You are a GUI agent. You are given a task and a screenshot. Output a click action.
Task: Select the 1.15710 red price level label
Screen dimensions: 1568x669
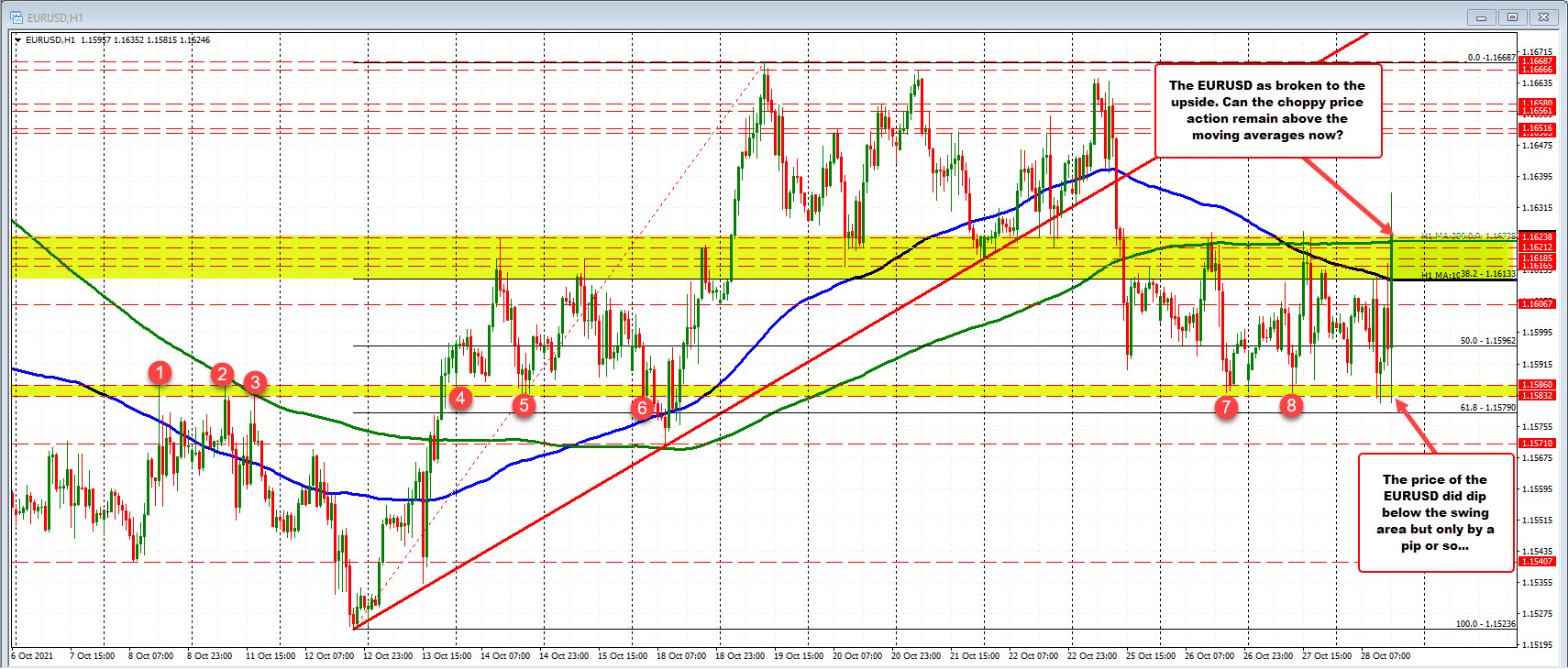click(x=1537, y=444)
